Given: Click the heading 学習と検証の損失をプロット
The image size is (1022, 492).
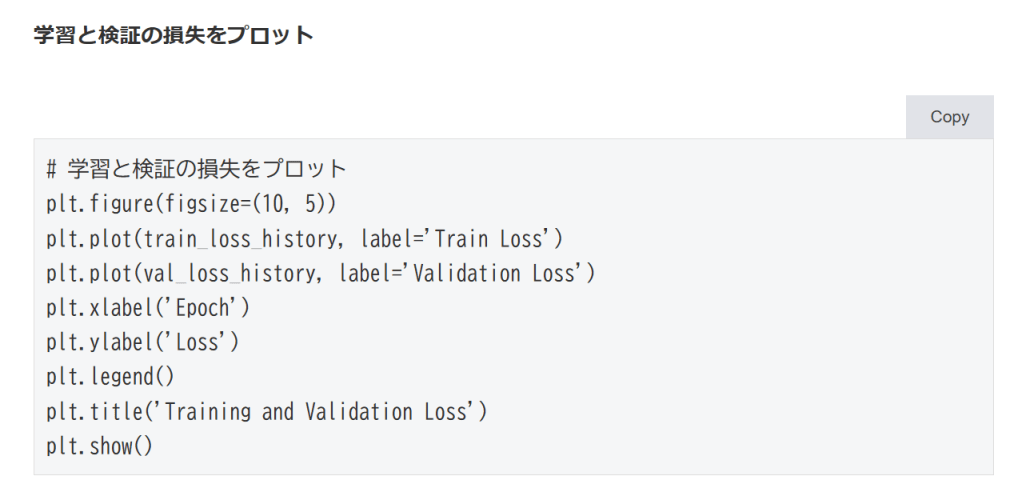Looking at the screenshot, I should point(174,36).
